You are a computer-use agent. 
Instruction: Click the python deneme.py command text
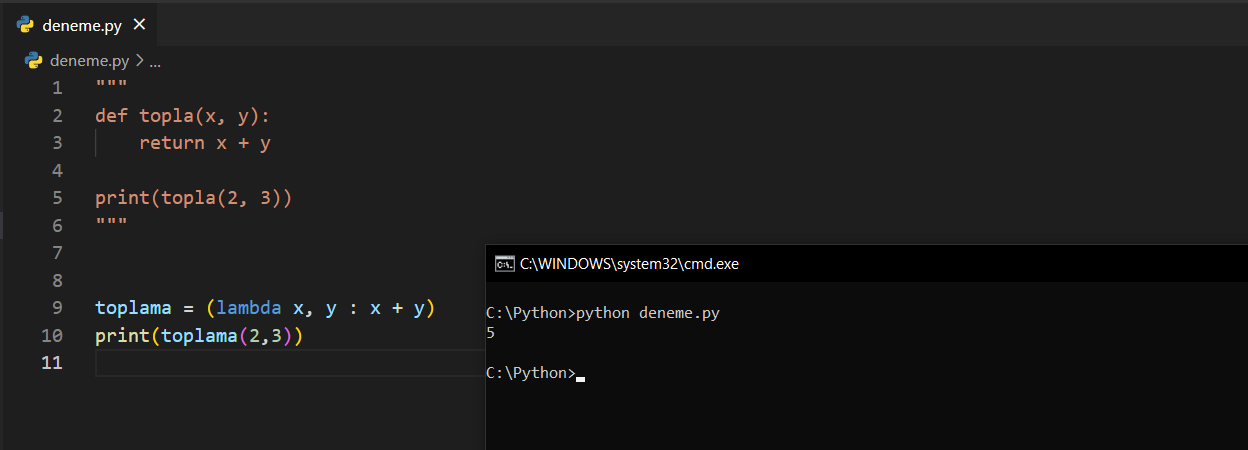pos(648,313)
